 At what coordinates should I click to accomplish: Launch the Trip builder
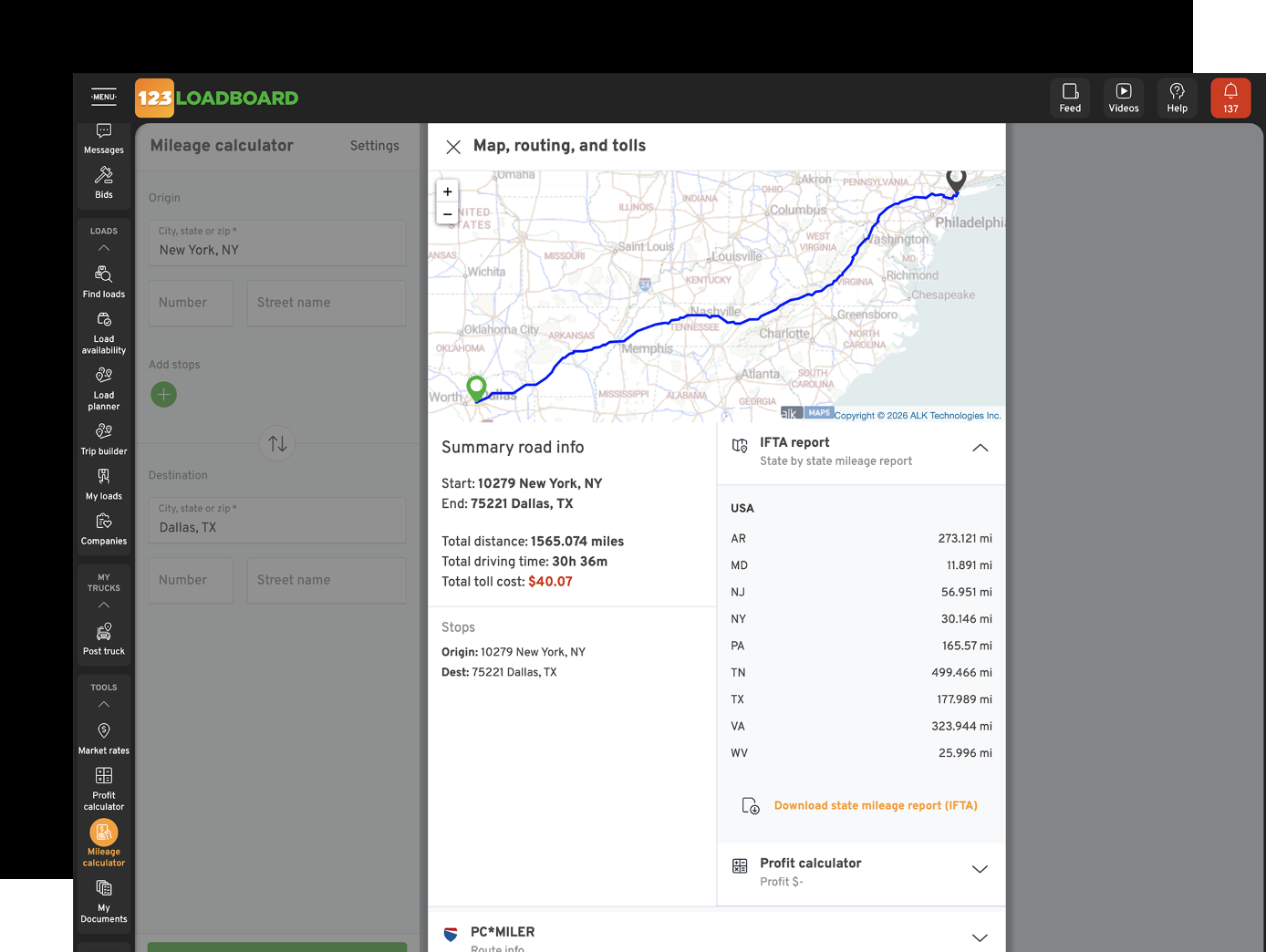pyautogui.click(x=104, y=439)
